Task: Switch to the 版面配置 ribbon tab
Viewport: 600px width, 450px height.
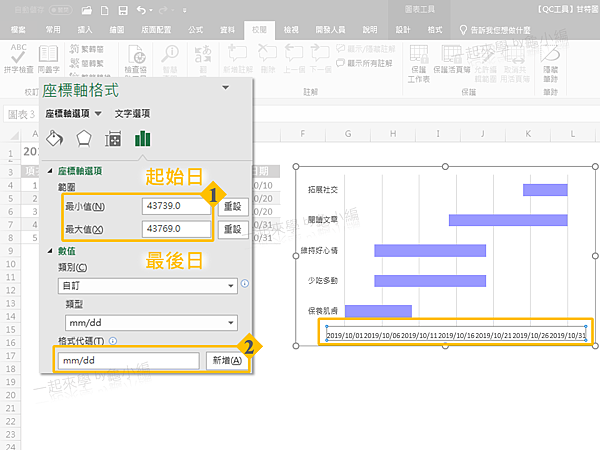Action: click(x=156, y=29)
